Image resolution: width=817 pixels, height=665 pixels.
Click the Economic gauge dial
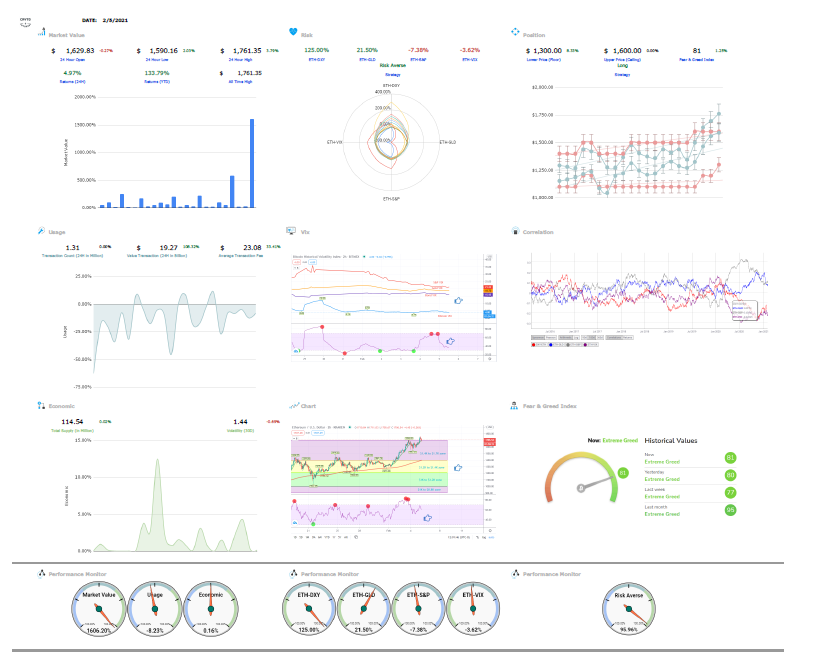coord(211,609)
